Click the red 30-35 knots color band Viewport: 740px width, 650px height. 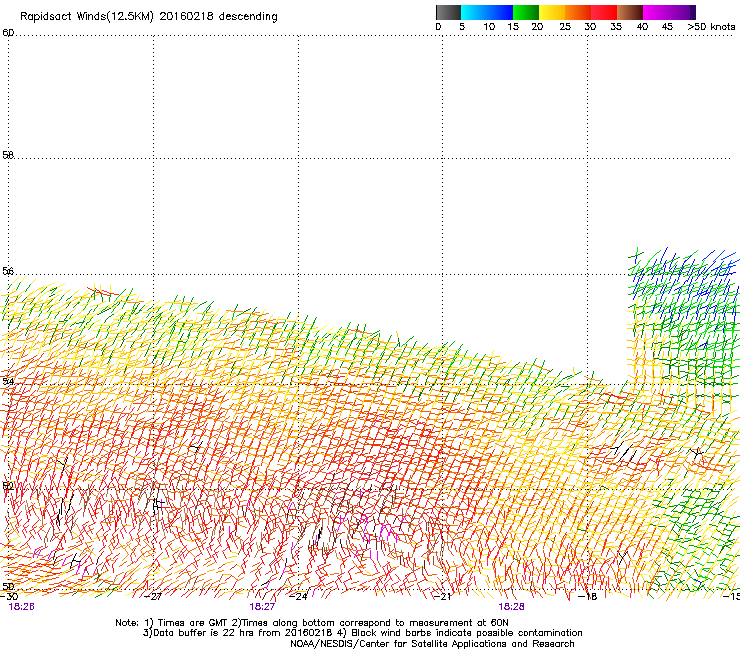tap(604, 12)
